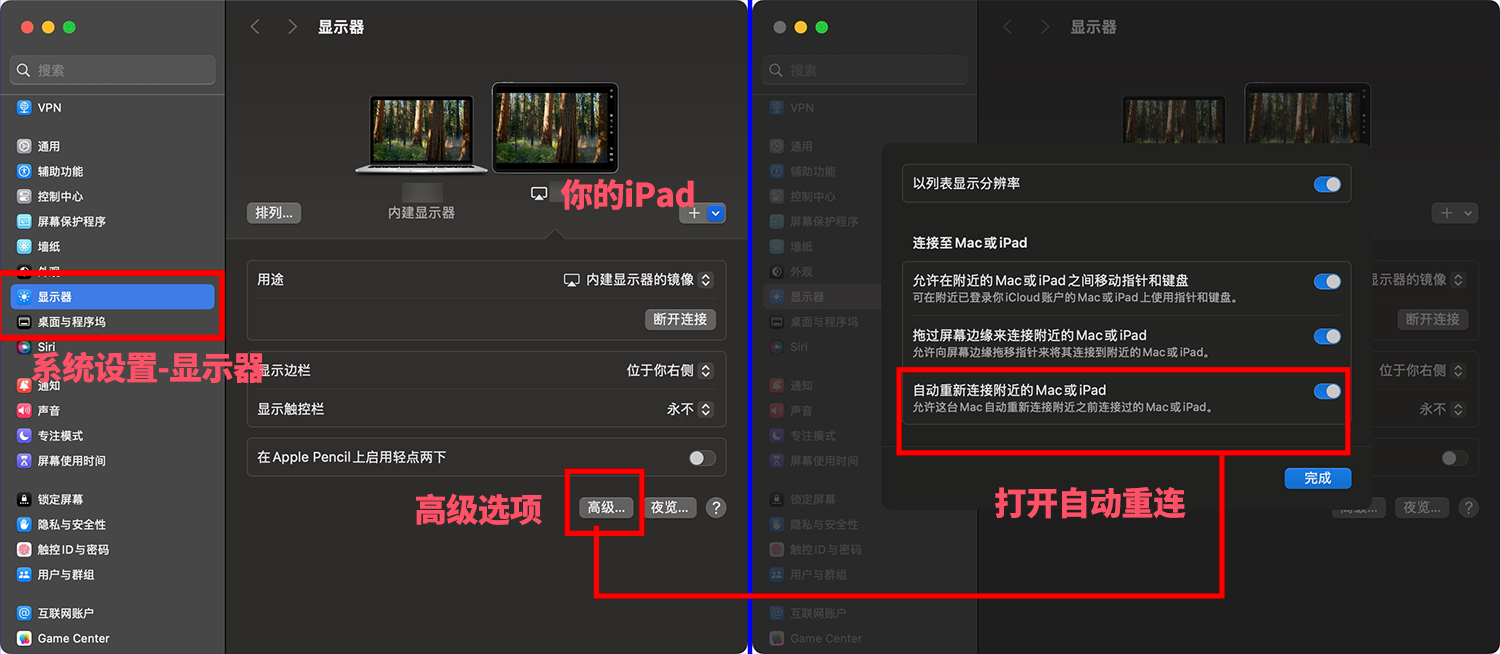The width and height of the screenshot is (1500, 654).
Task: Click 排列... button in the left window
Action: [x=274, y=213]
